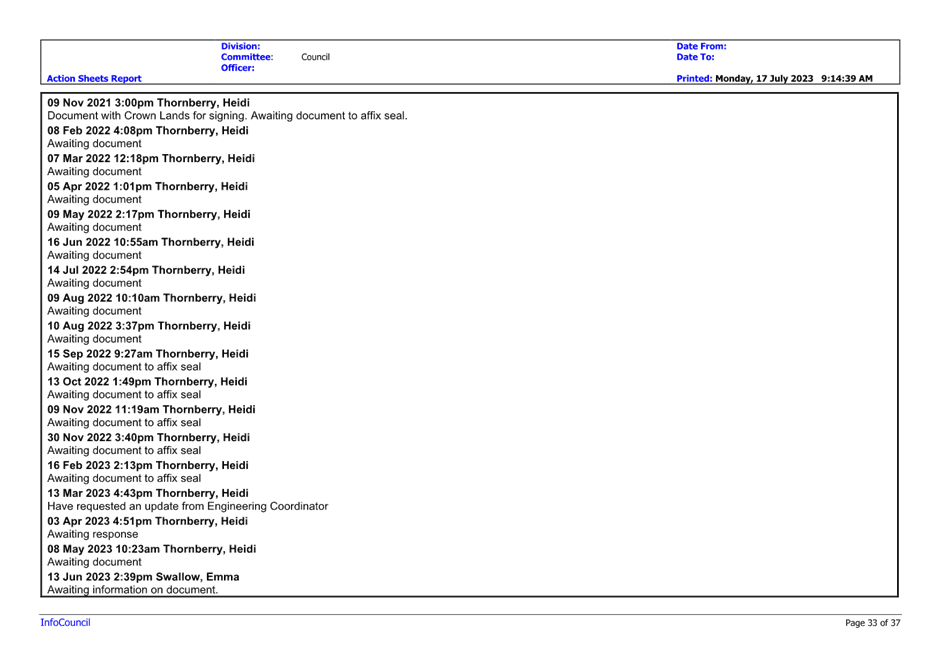Select the Printed: label
The width and height of the screenshot is (940, 664).
click(x=694, y=79)
